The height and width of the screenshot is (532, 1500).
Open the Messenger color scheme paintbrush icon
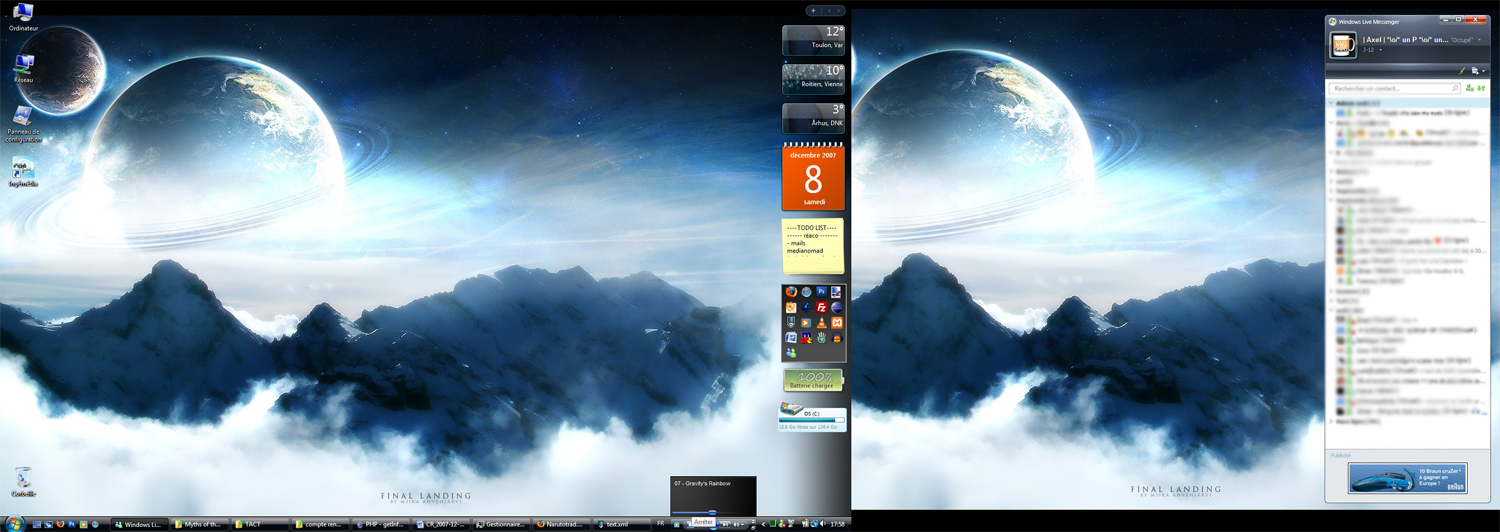tap(1462, 71)
